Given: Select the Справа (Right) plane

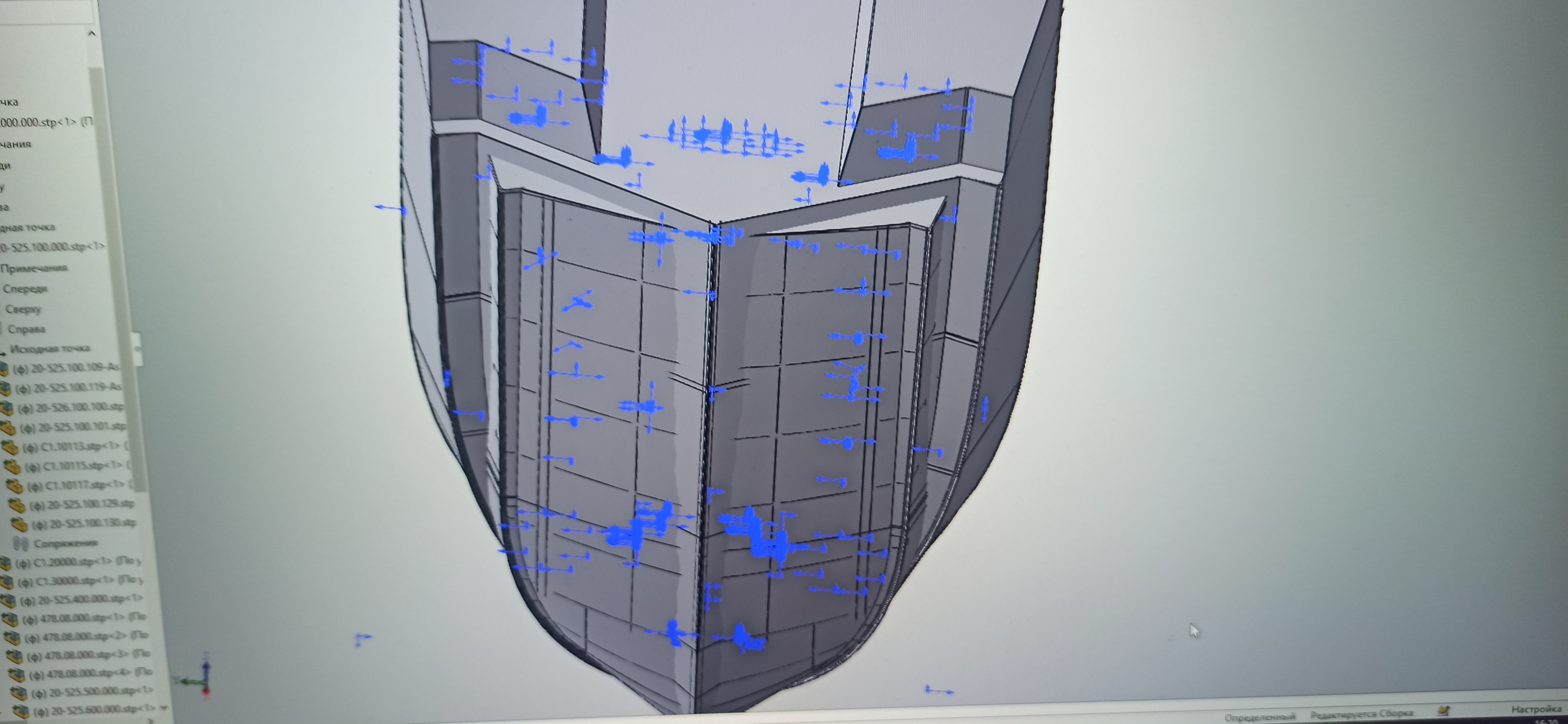Looking at the screenshot, I should (26, 329).
